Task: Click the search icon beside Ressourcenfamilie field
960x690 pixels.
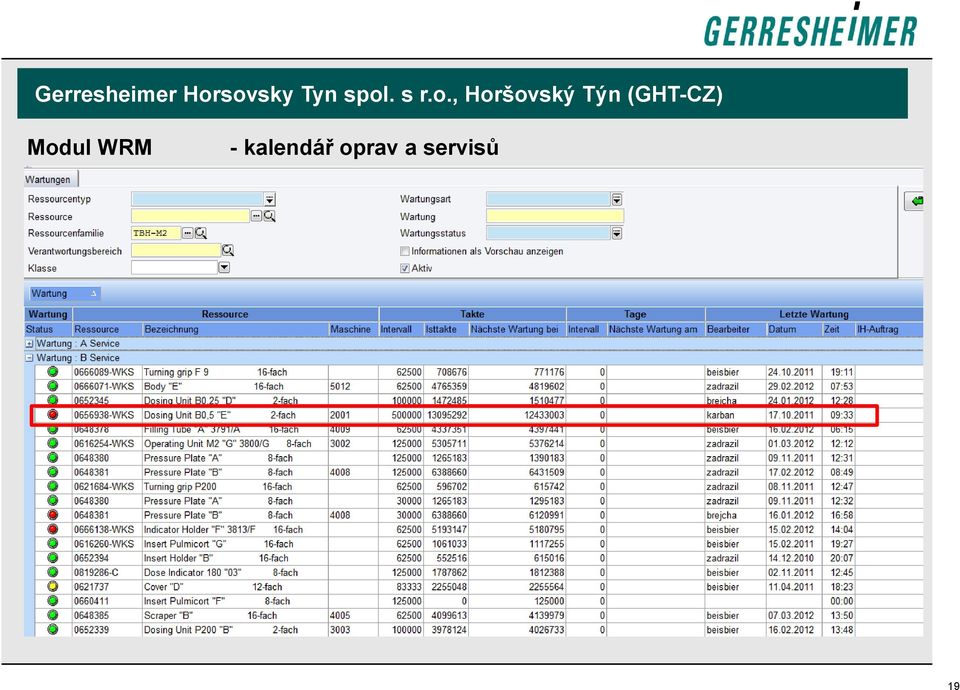Action: (201, 233)
